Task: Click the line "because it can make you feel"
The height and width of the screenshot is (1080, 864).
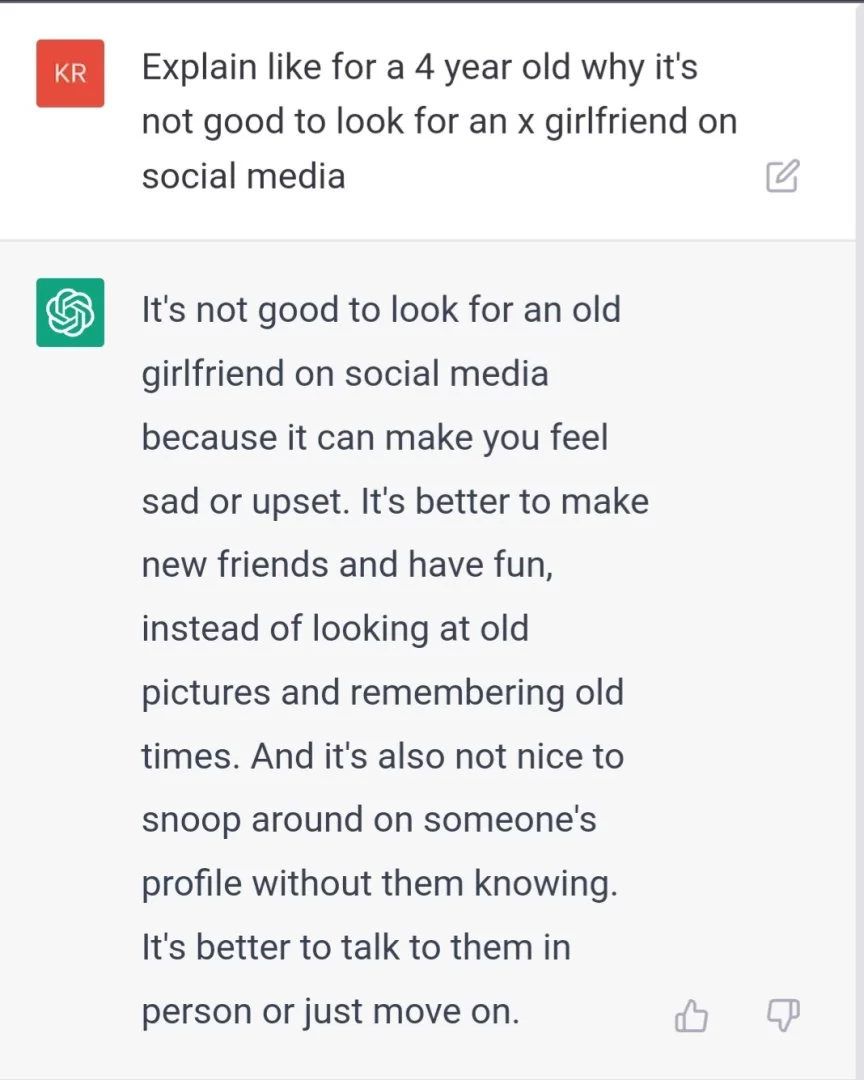Action: (x=375, y=437)
